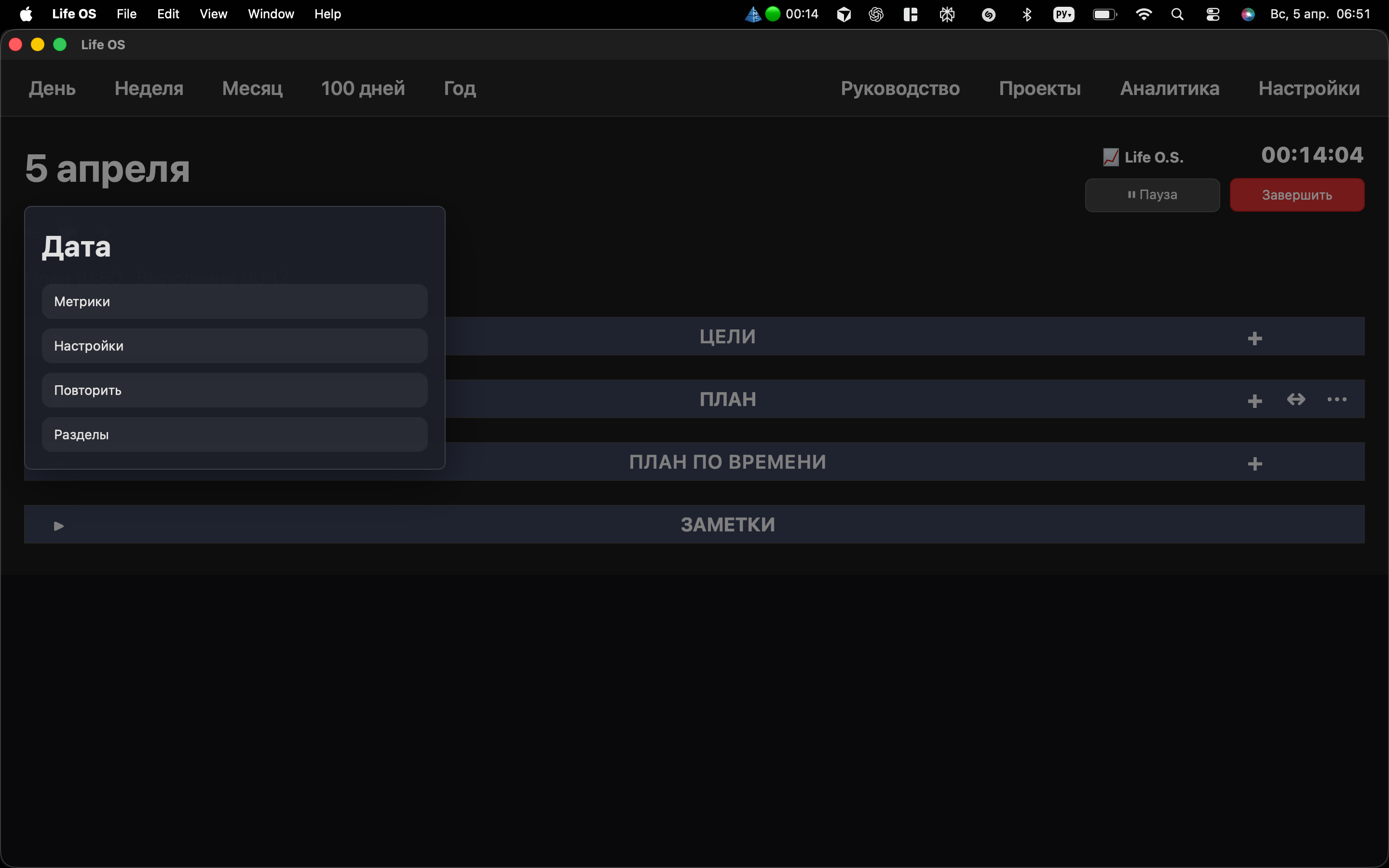Click the snowflake-like menu bar icon
The image size is (1389, 868).
947,14
